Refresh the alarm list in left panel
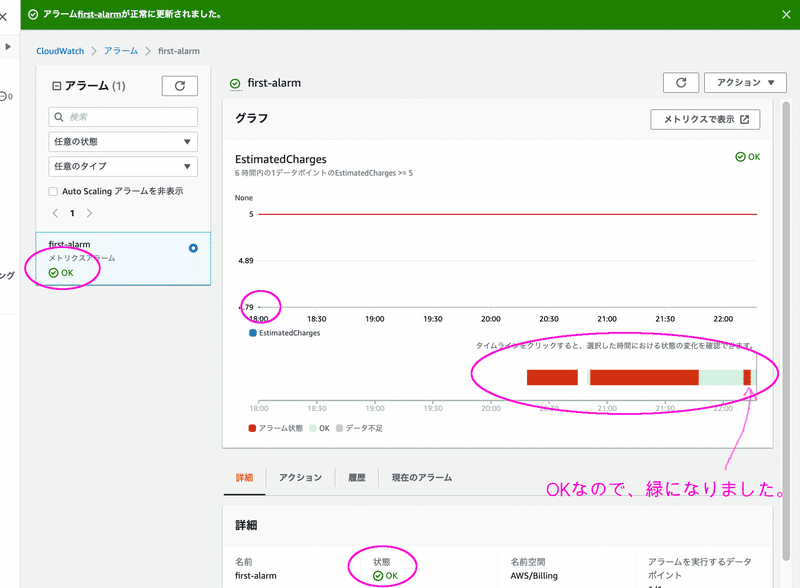Screen dimensions: 800x588 pyautogui.click(x=180, y=86)
